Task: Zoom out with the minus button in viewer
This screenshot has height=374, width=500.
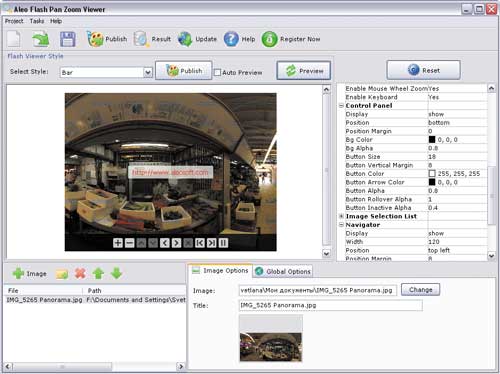Action: pos(129,243)
